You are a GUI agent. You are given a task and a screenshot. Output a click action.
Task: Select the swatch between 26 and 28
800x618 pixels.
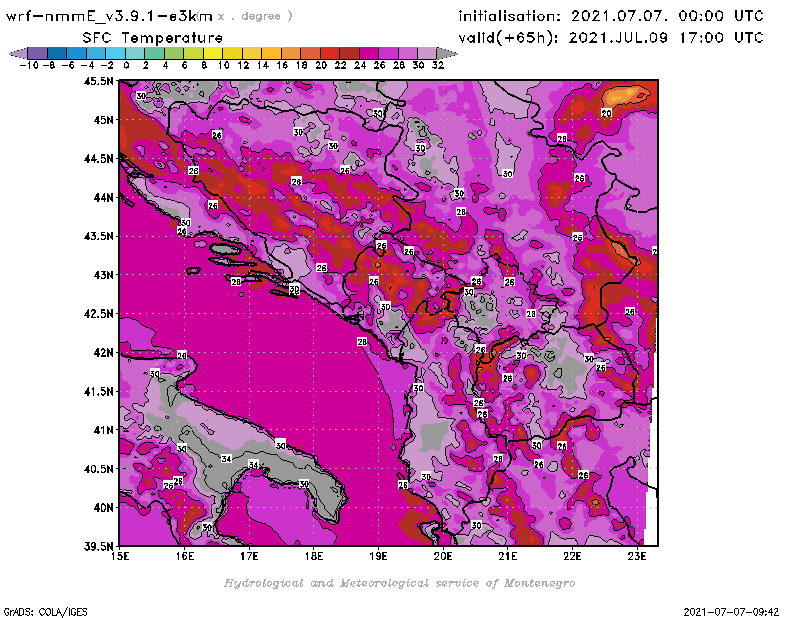click(388, 53)
